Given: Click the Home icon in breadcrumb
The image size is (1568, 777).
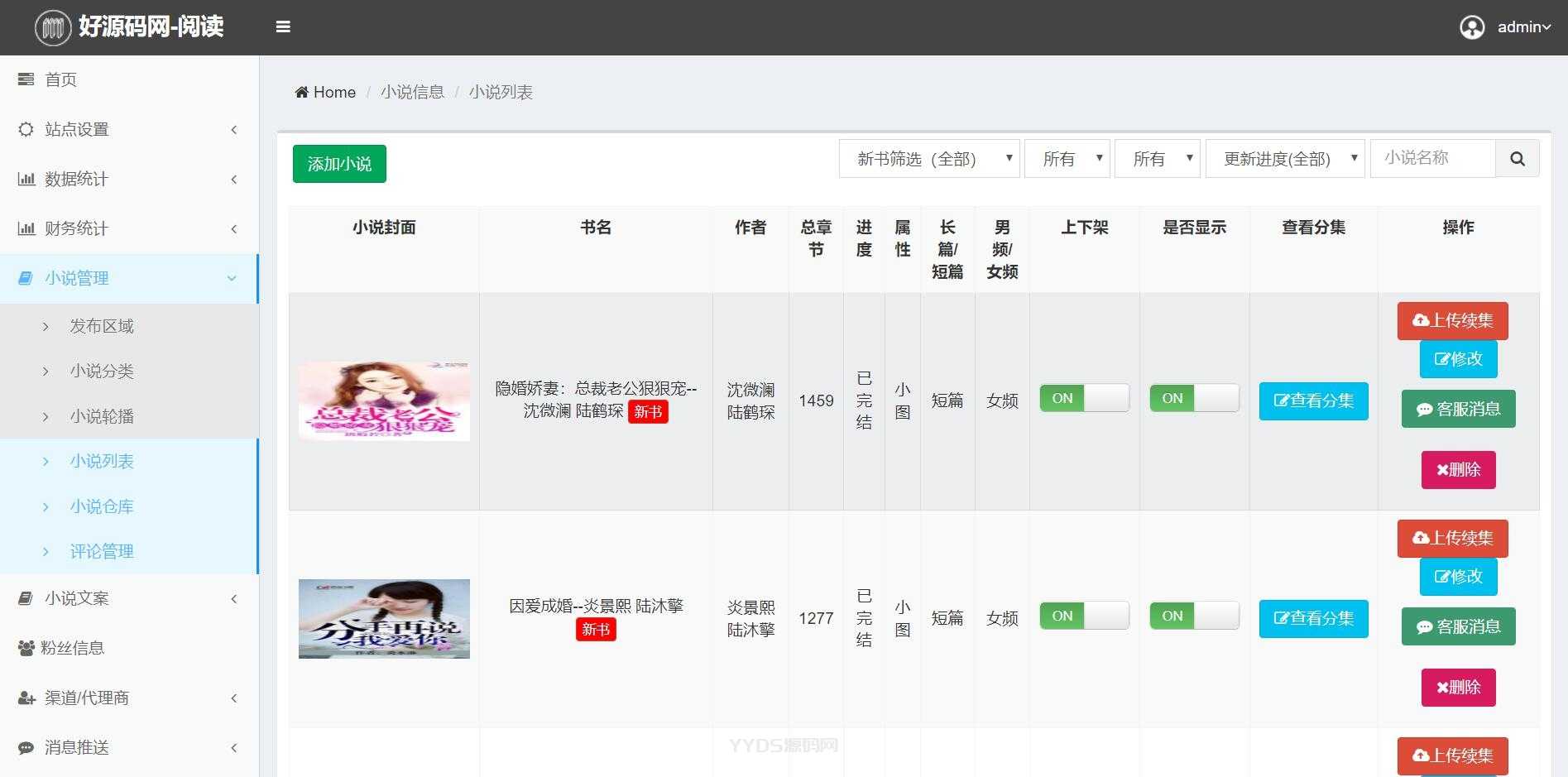Looking at the screenshot, I should point(302,92).
